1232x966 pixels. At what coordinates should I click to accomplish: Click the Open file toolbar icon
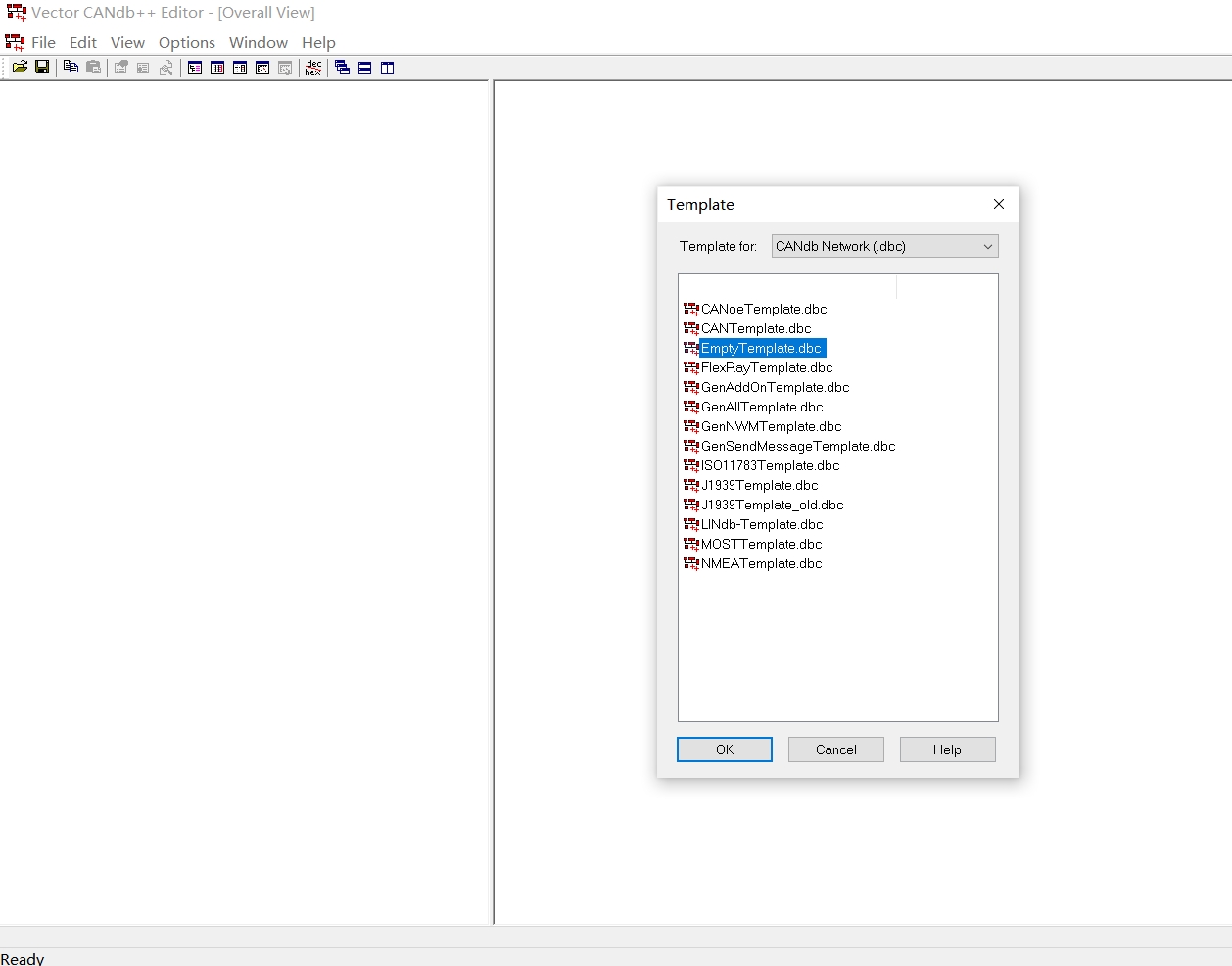click(x=20, y=68)
